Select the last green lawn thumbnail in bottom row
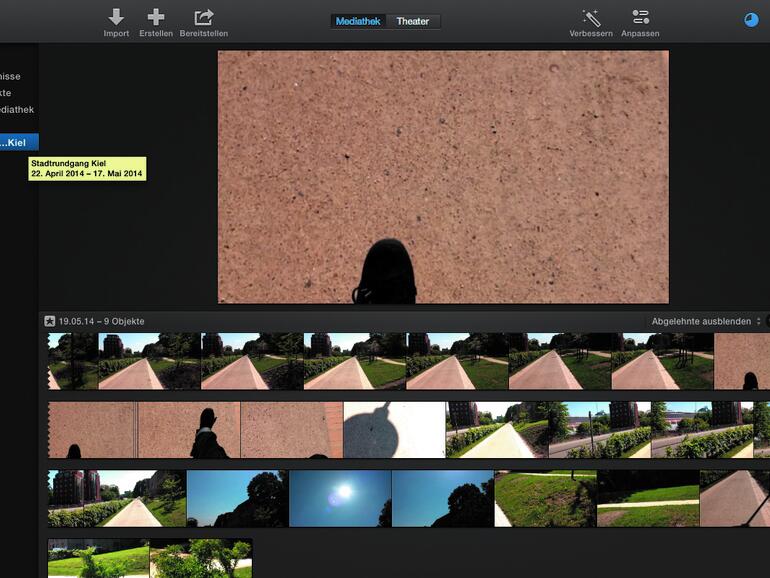770x578 pixels. 200,558
